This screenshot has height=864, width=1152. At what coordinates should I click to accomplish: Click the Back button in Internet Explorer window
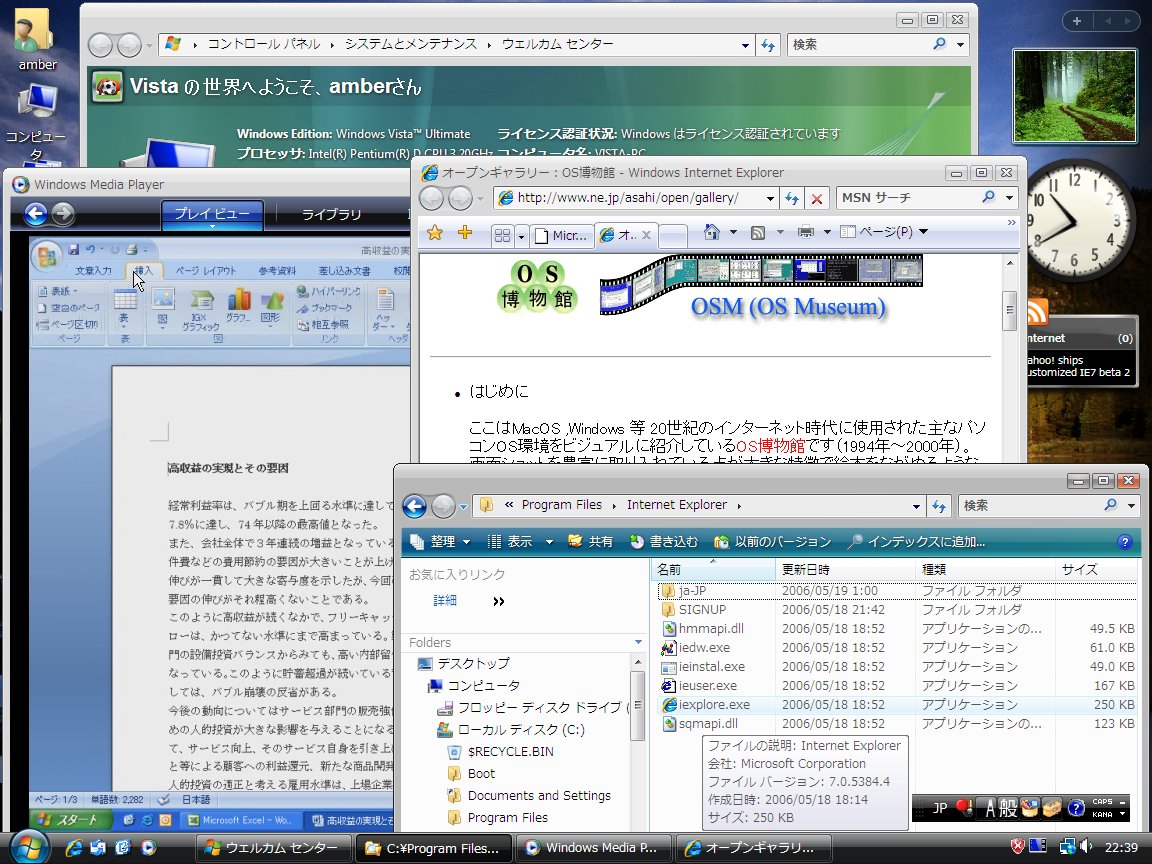point(432,198)
